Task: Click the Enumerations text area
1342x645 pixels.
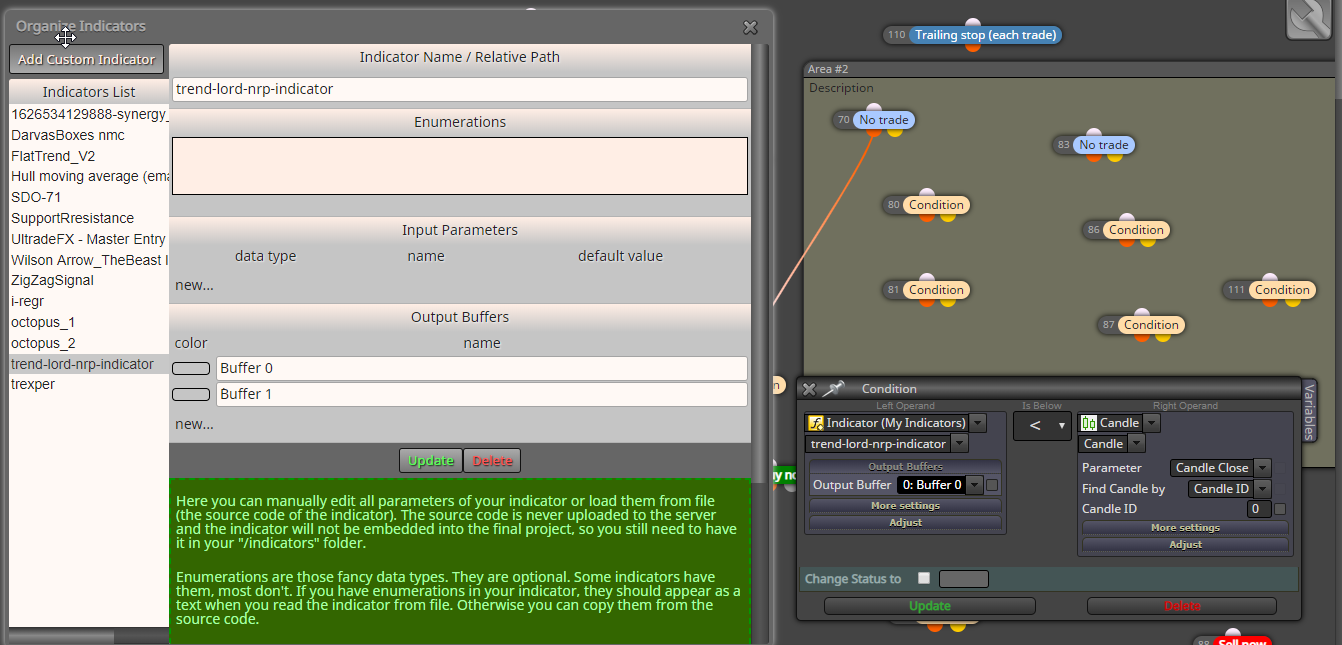Action: [460, 166]
